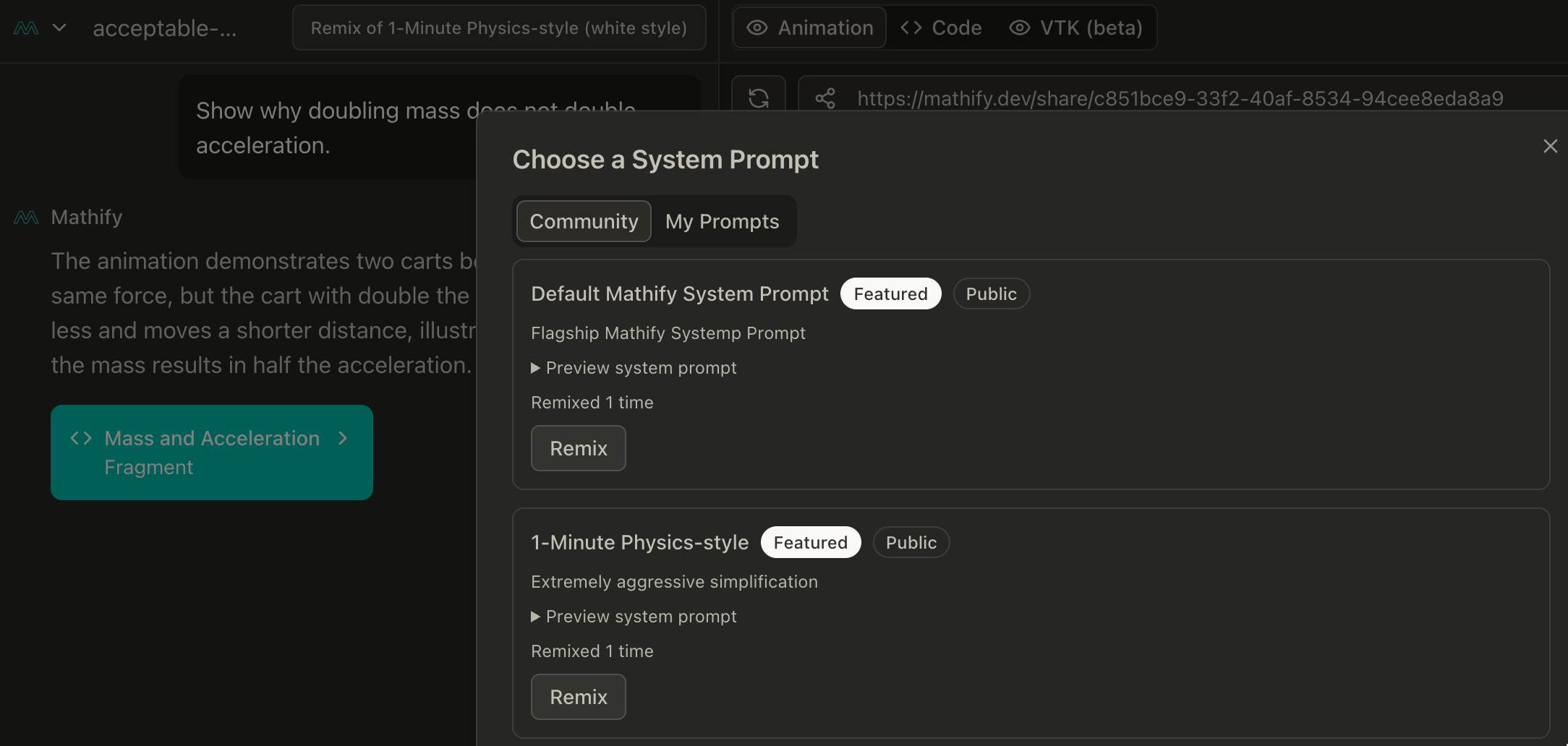1568x746 pixels.
Task: Remix the Default Mathify System Prompt
Action: tap(578, 448)
